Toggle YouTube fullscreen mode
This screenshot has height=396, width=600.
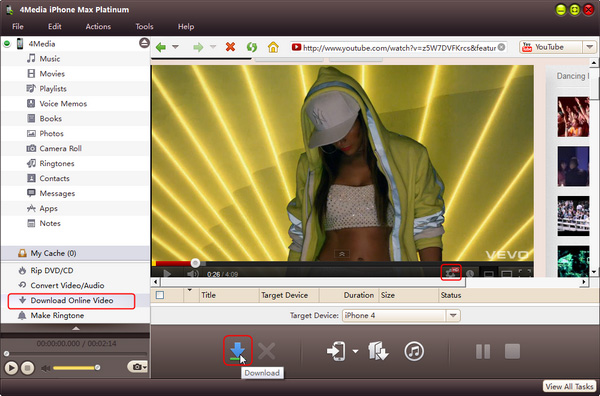click(x=525, y=273)
